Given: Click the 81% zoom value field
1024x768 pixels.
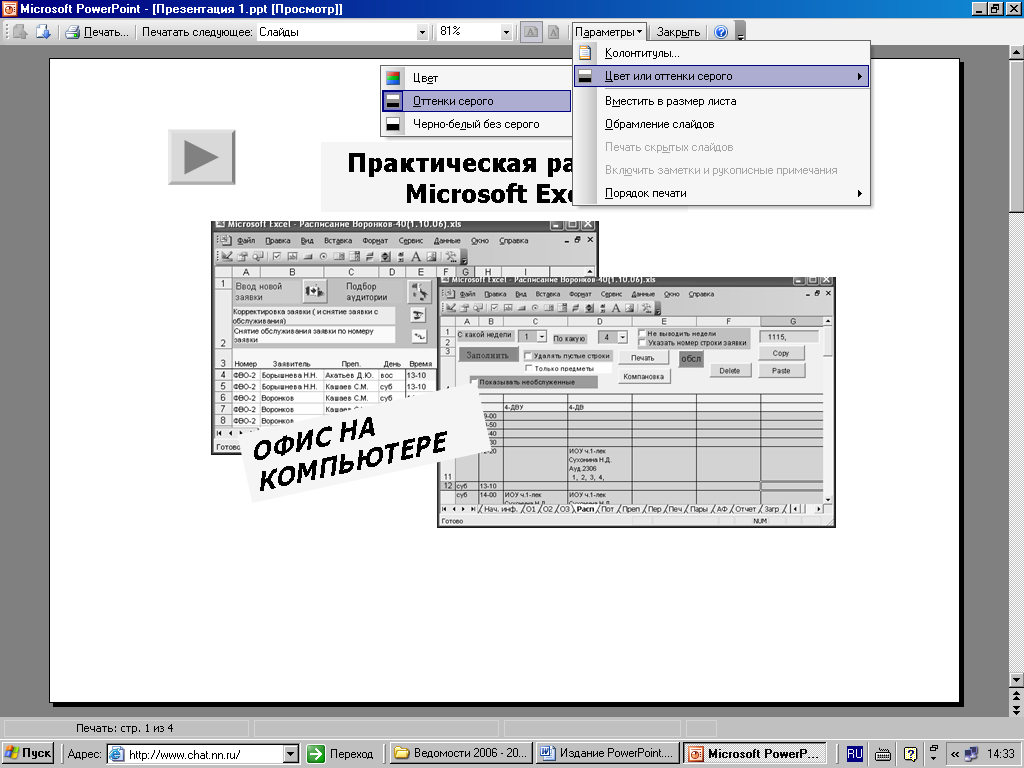Looking at the screenshot, I should [468, 31].
